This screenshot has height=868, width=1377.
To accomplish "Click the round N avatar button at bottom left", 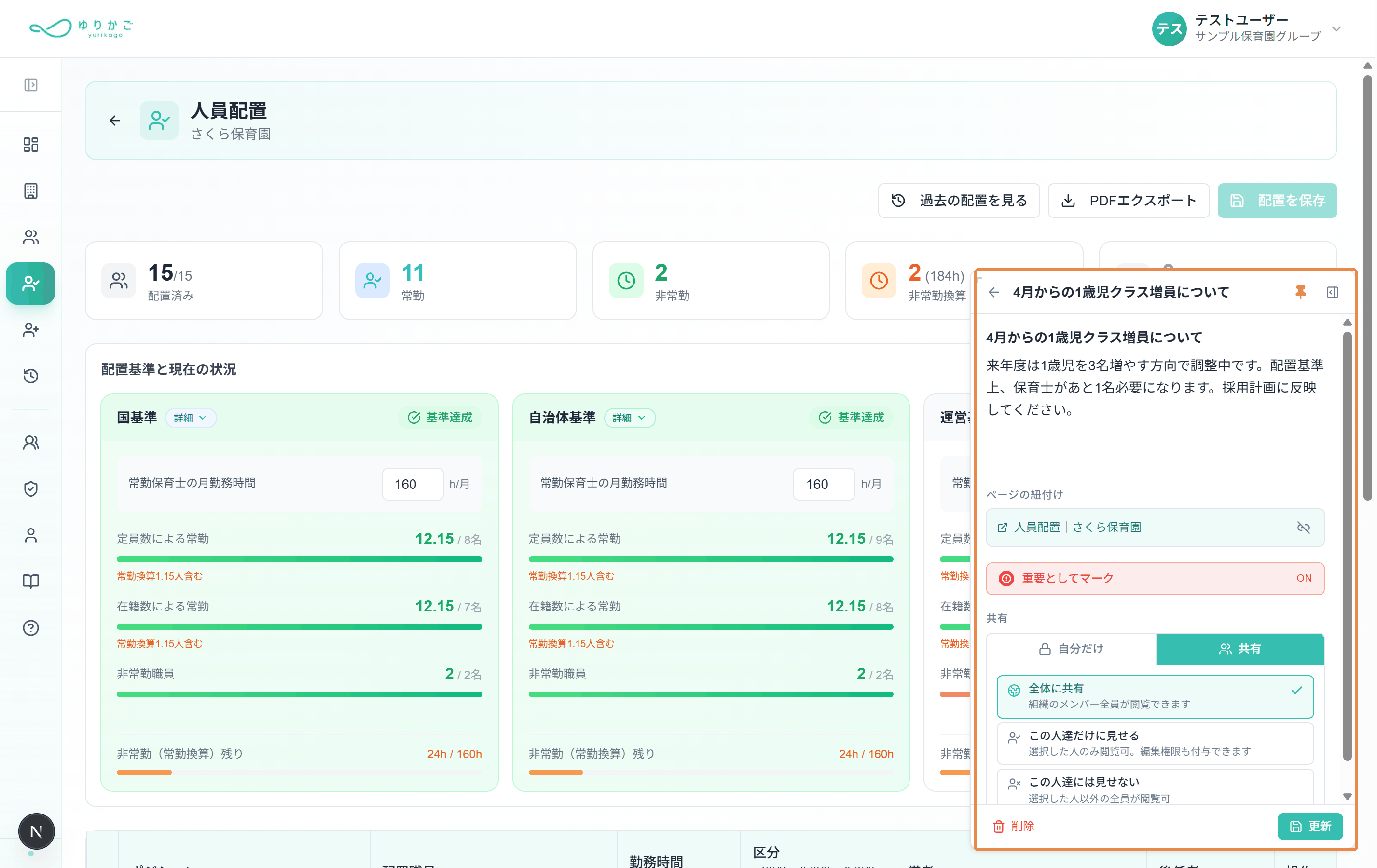I will 36,831.
